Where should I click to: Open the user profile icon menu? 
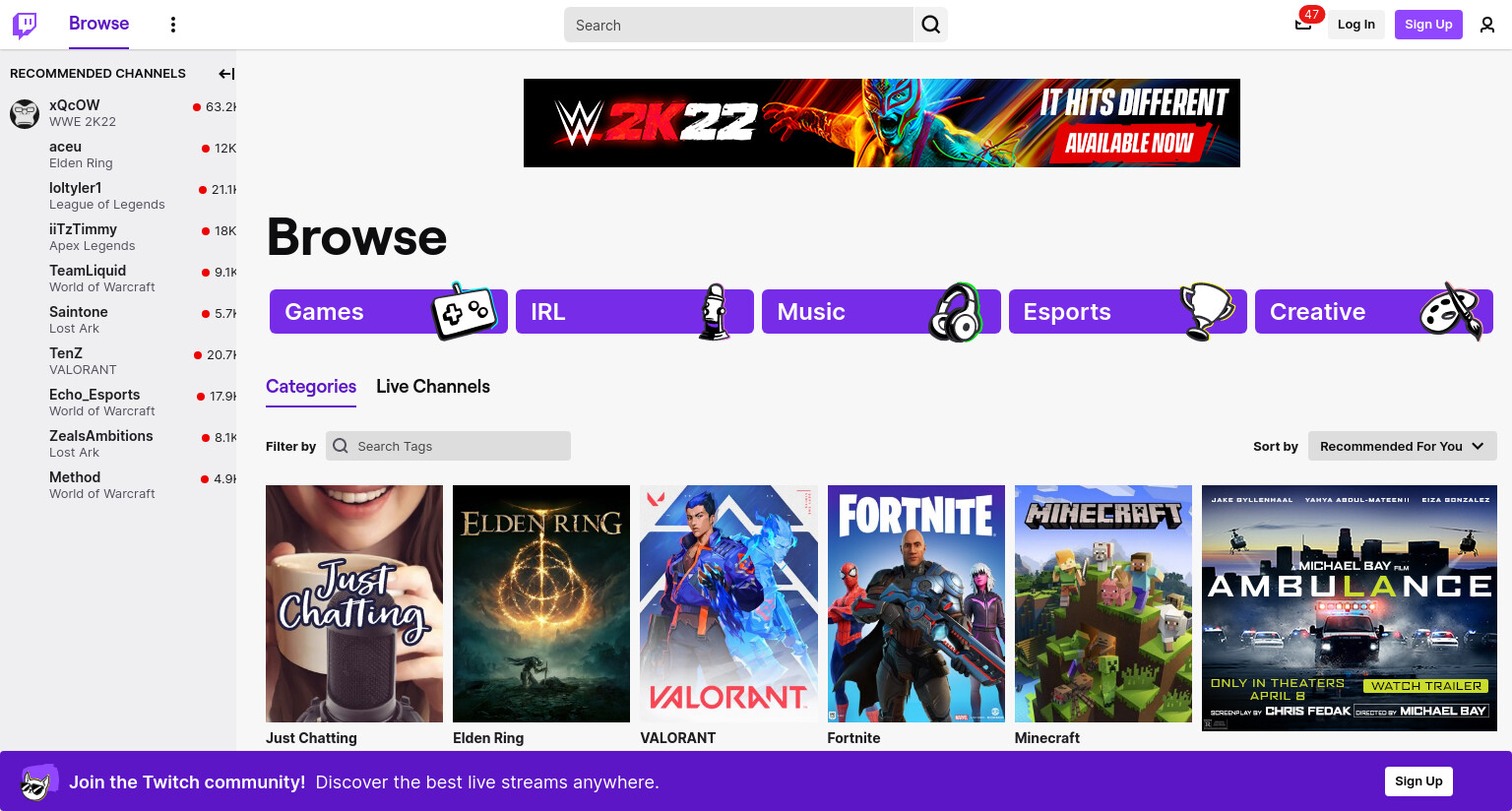pos(1487,25)
